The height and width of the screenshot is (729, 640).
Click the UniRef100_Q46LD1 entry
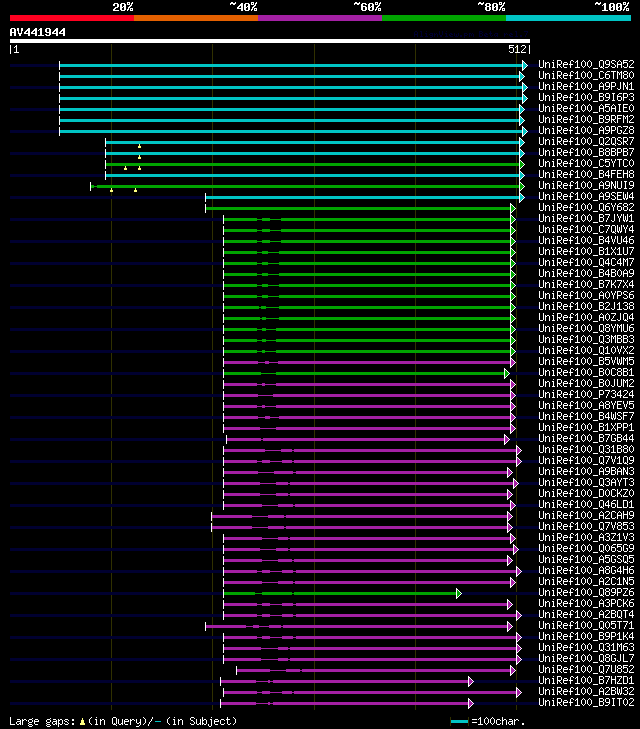coord(586,504)
